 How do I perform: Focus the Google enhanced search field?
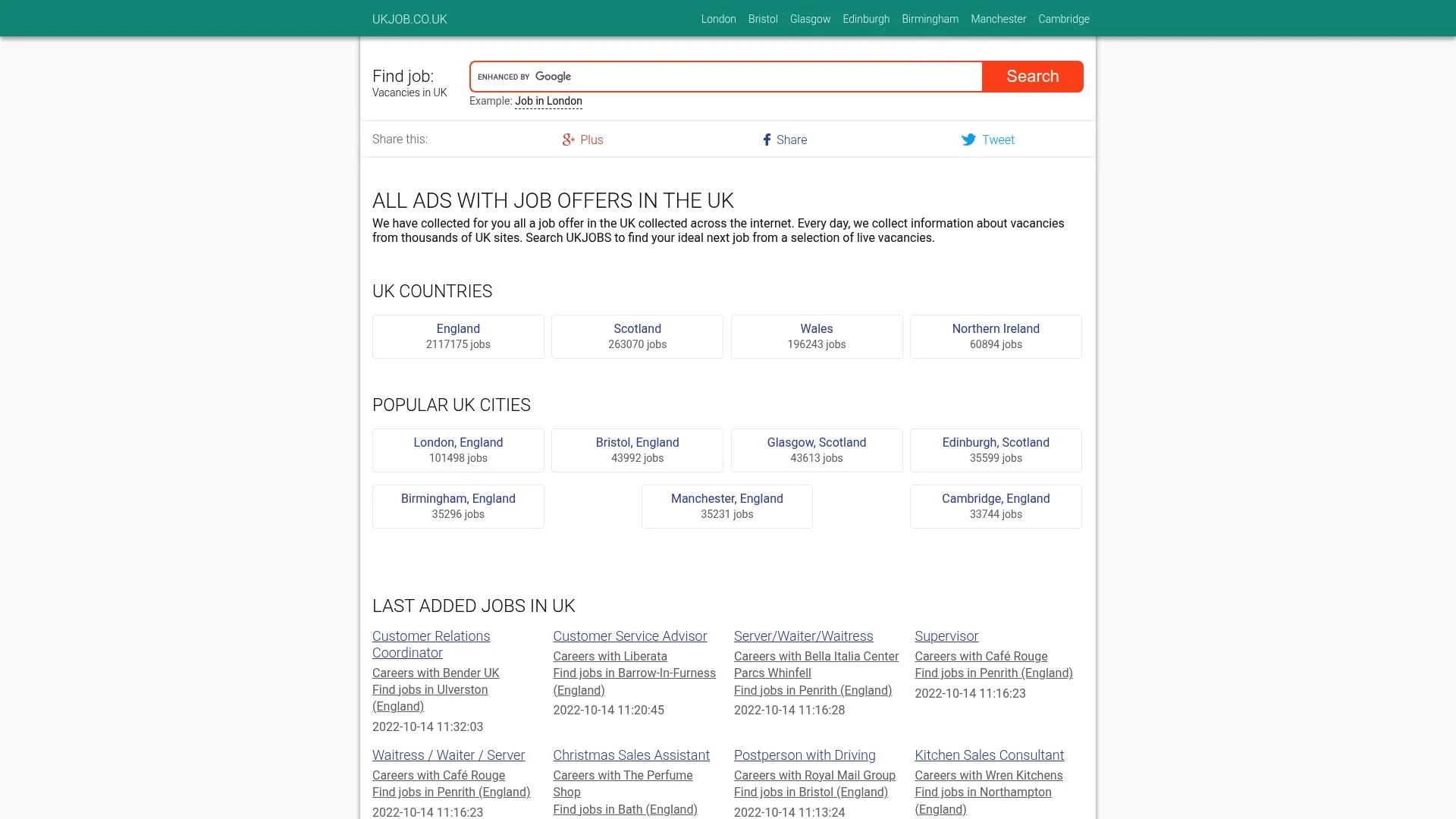726,77
